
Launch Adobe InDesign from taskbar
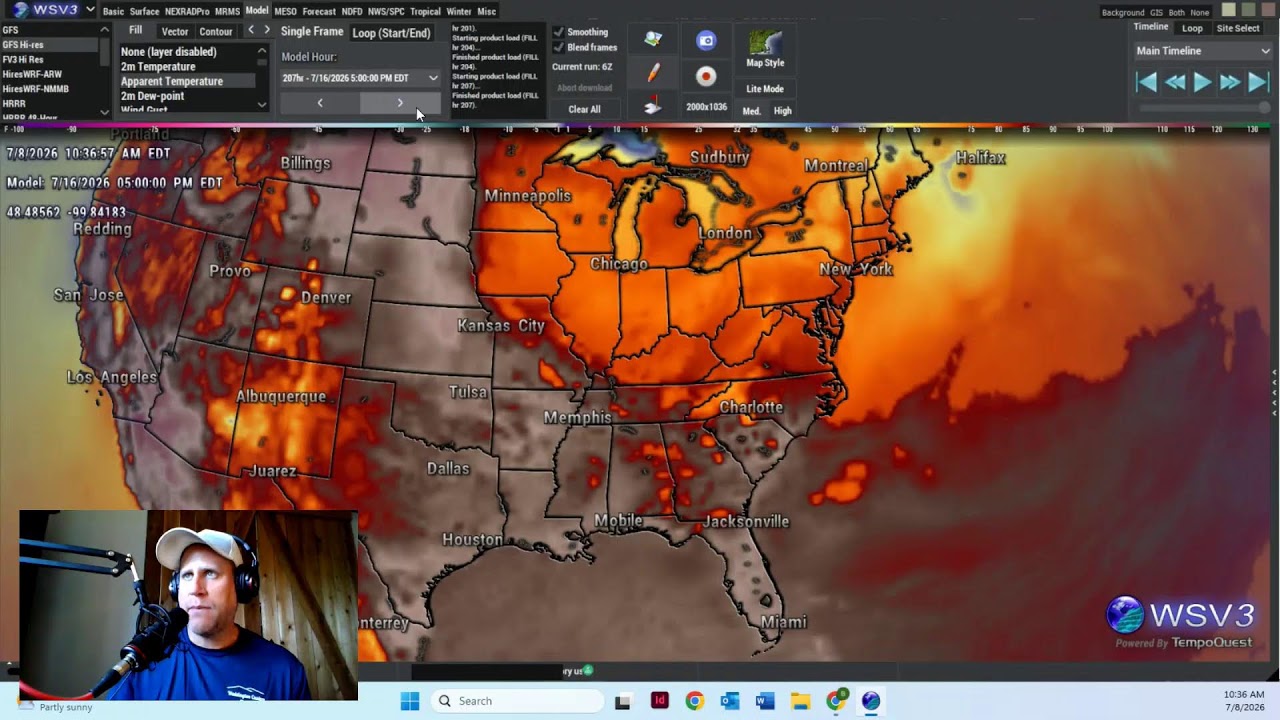pyautogui.click(x=659, y=701)
